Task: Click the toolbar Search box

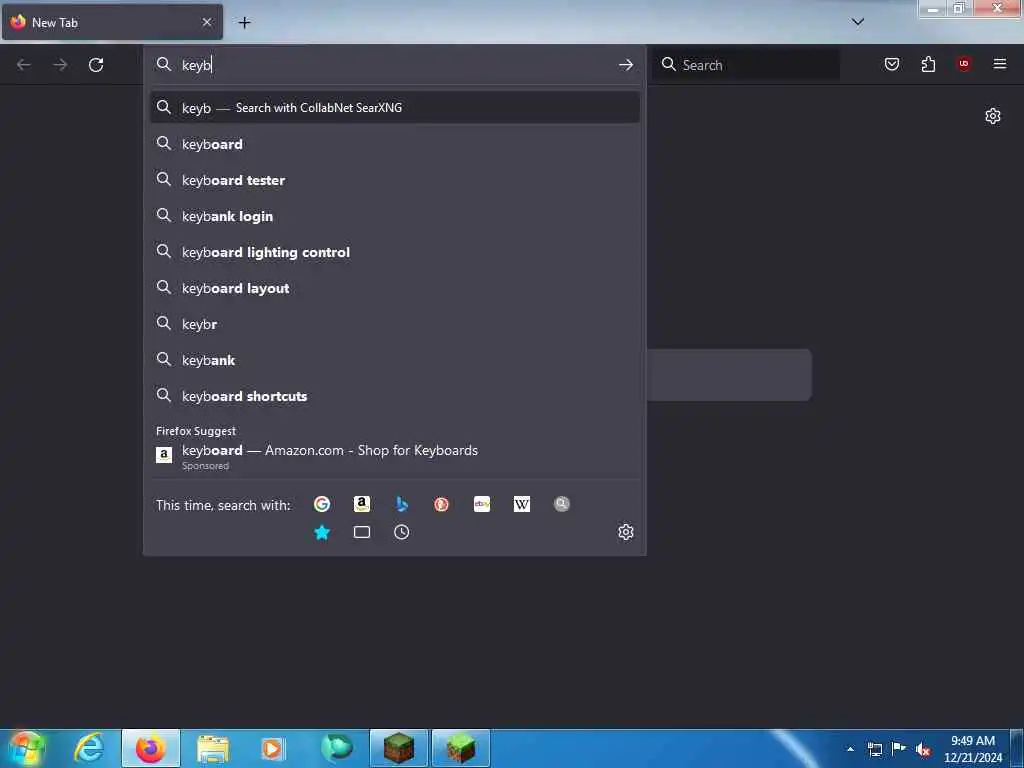Action: tap(746, 65)
